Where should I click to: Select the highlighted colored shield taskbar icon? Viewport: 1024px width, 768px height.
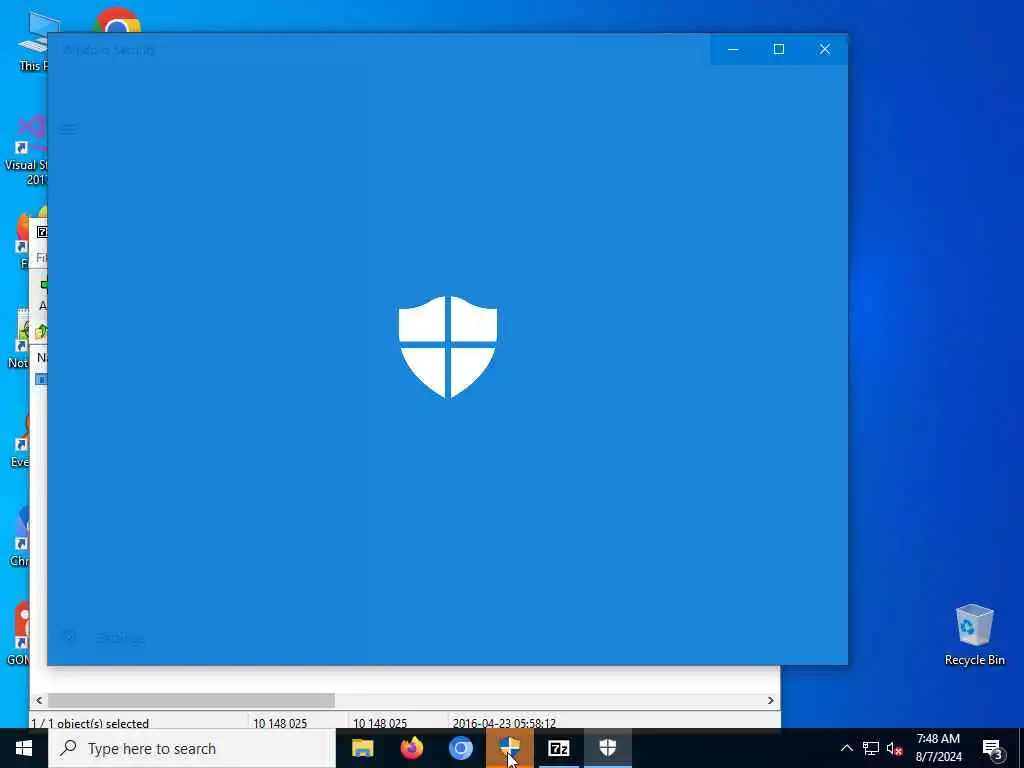(509, 748)
